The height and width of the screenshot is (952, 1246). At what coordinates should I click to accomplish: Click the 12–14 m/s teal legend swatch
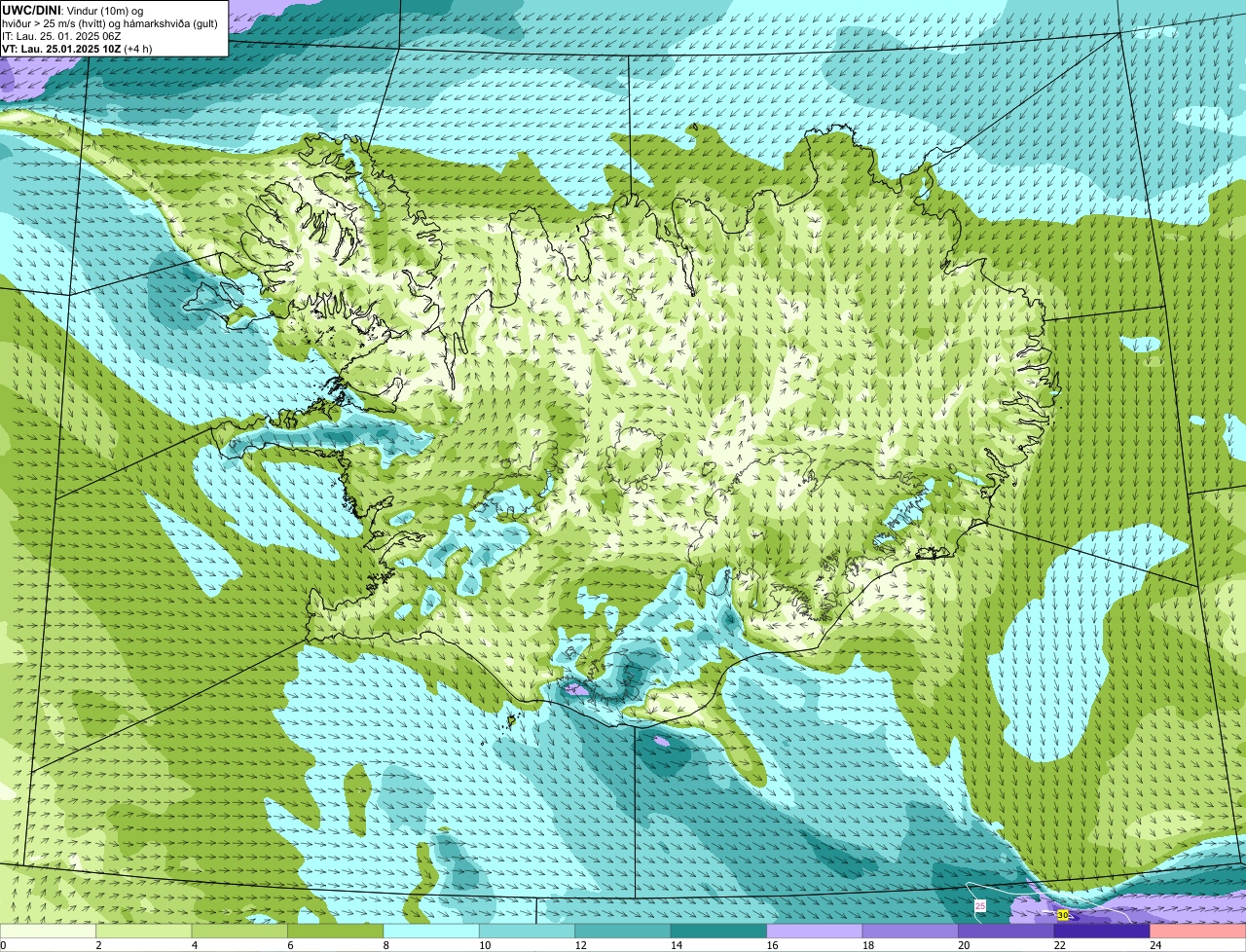[623, 932]
